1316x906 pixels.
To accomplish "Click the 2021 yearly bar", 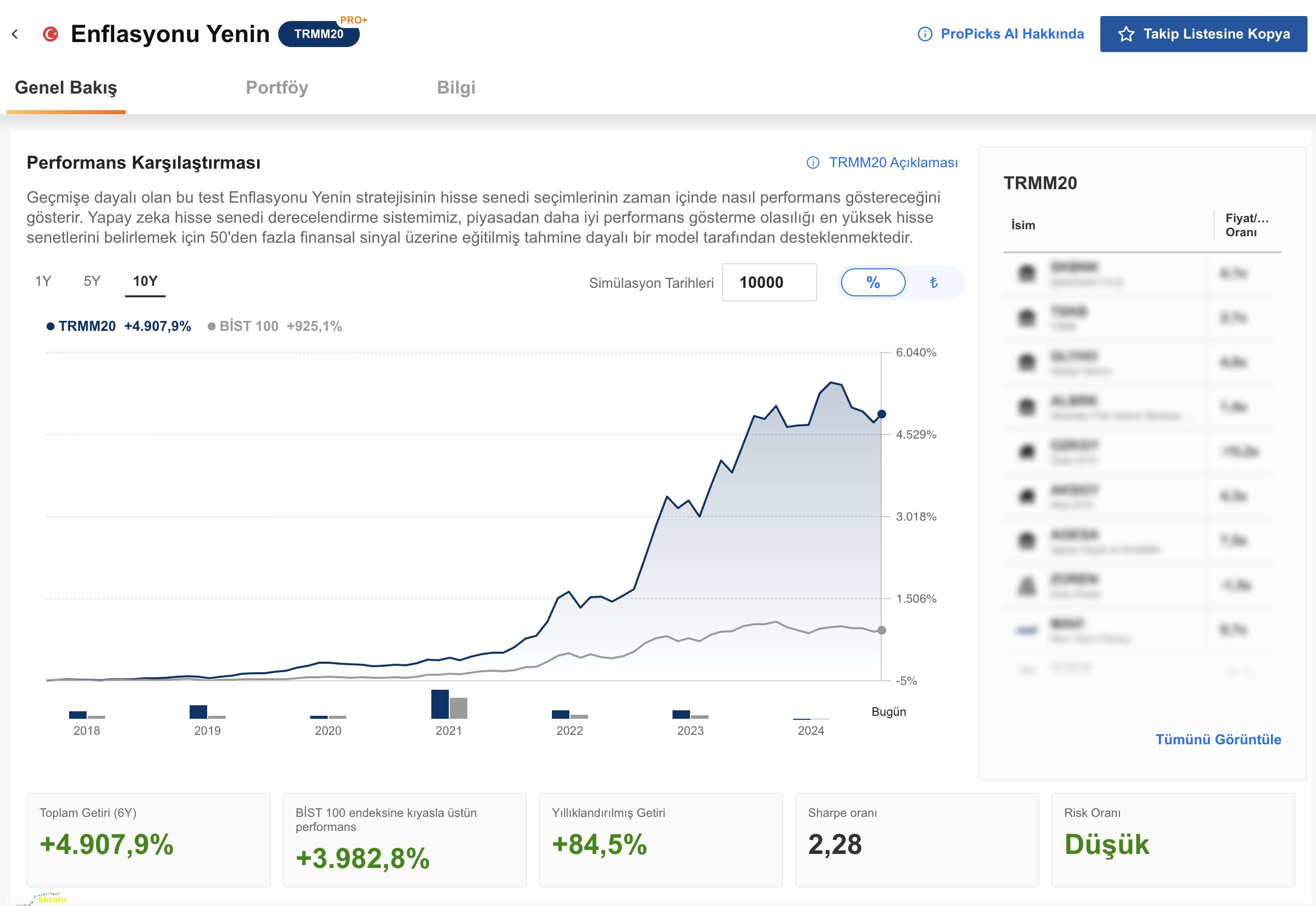I will 449,704.
